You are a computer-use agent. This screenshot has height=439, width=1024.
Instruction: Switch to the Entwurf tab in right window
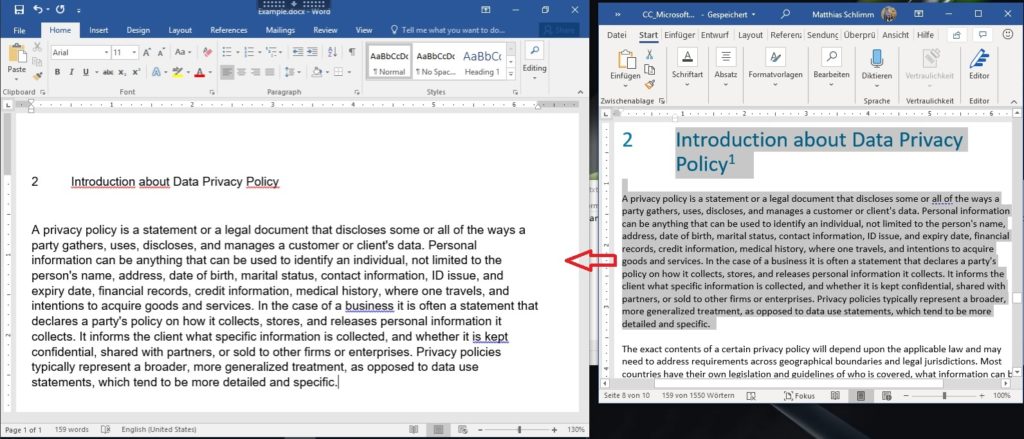click(715, 35)
